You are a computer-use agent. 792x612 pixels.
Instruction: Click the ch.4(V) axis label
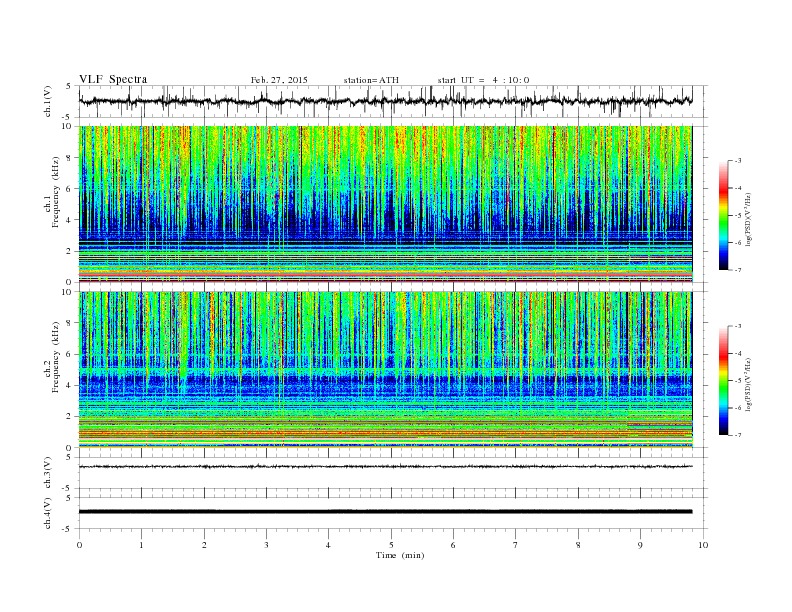pyautogui.click(x=48, y=513)
